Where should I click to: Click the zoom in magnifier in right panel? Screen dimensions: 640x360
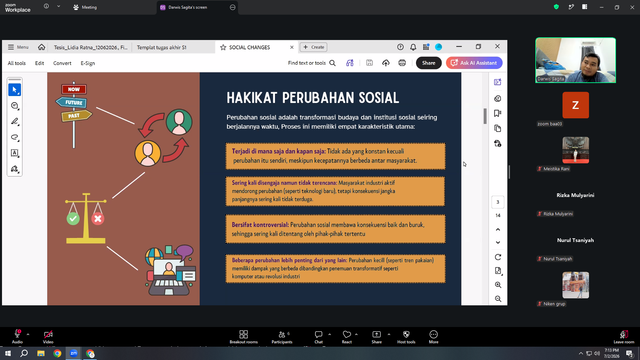click(x=498, y=285)
